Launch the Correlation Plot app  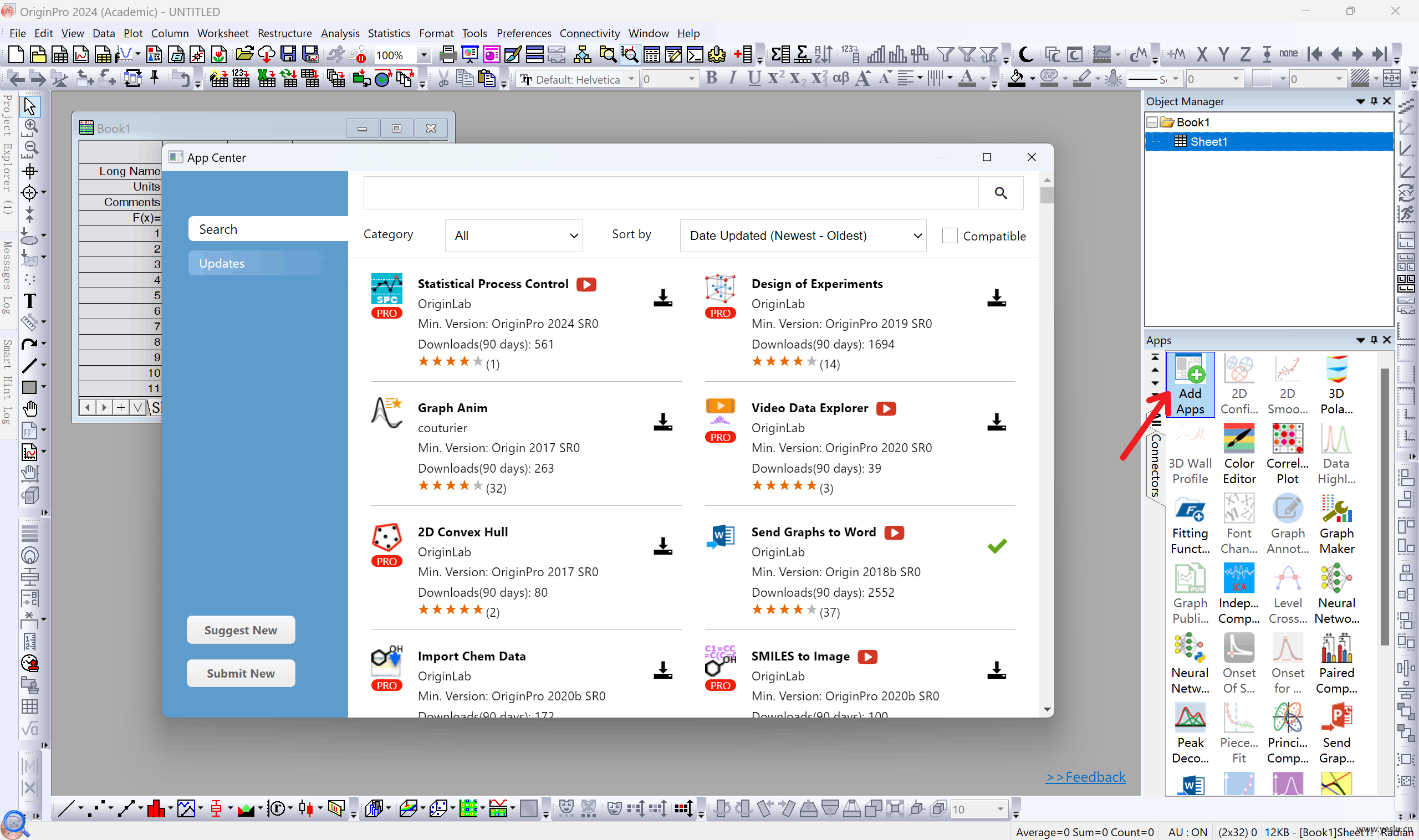(1287, 454)
